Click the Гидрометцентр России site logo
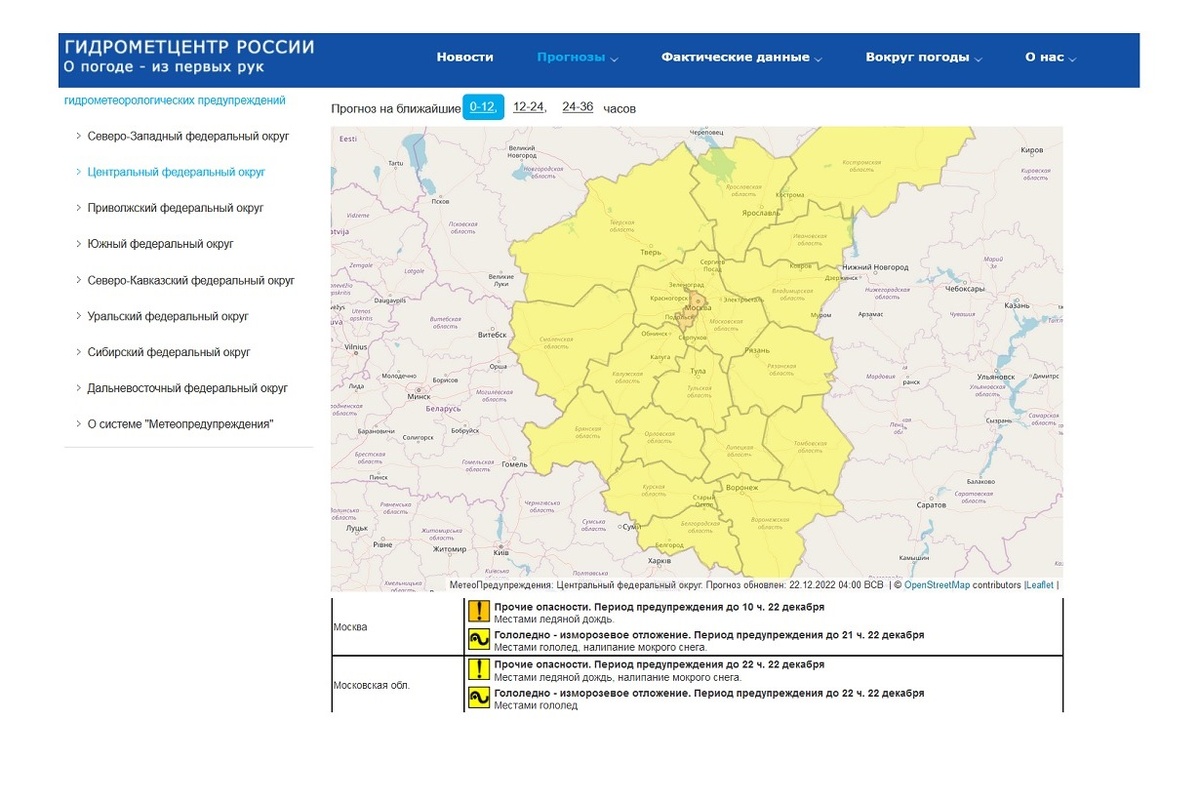This screenshot has height=800, width=1200. click(189, 56)
